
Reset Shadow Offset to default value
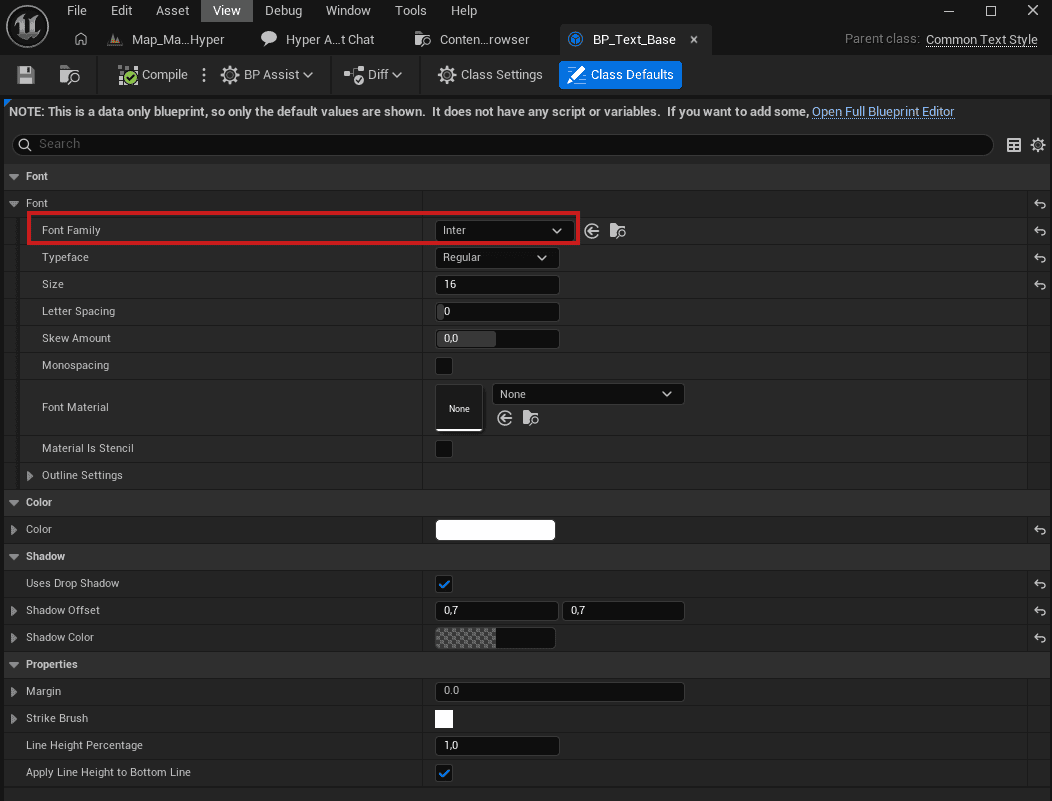coord(1040,611)
